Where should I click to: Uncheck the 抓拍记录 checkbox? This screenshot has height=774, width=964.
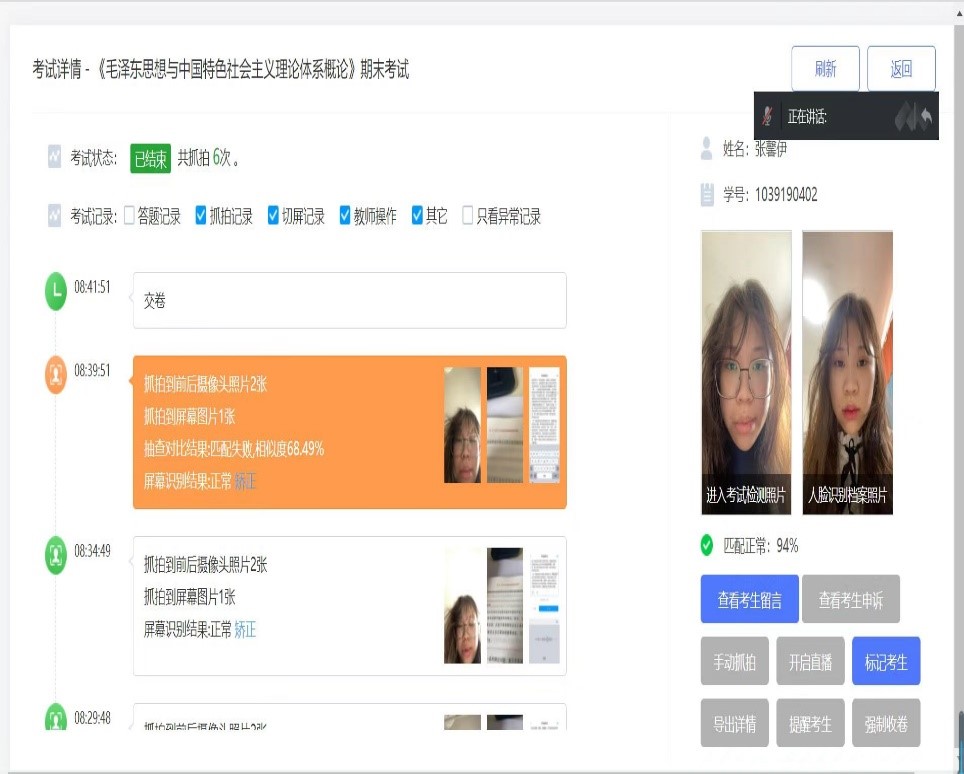[x=201, y=215]
